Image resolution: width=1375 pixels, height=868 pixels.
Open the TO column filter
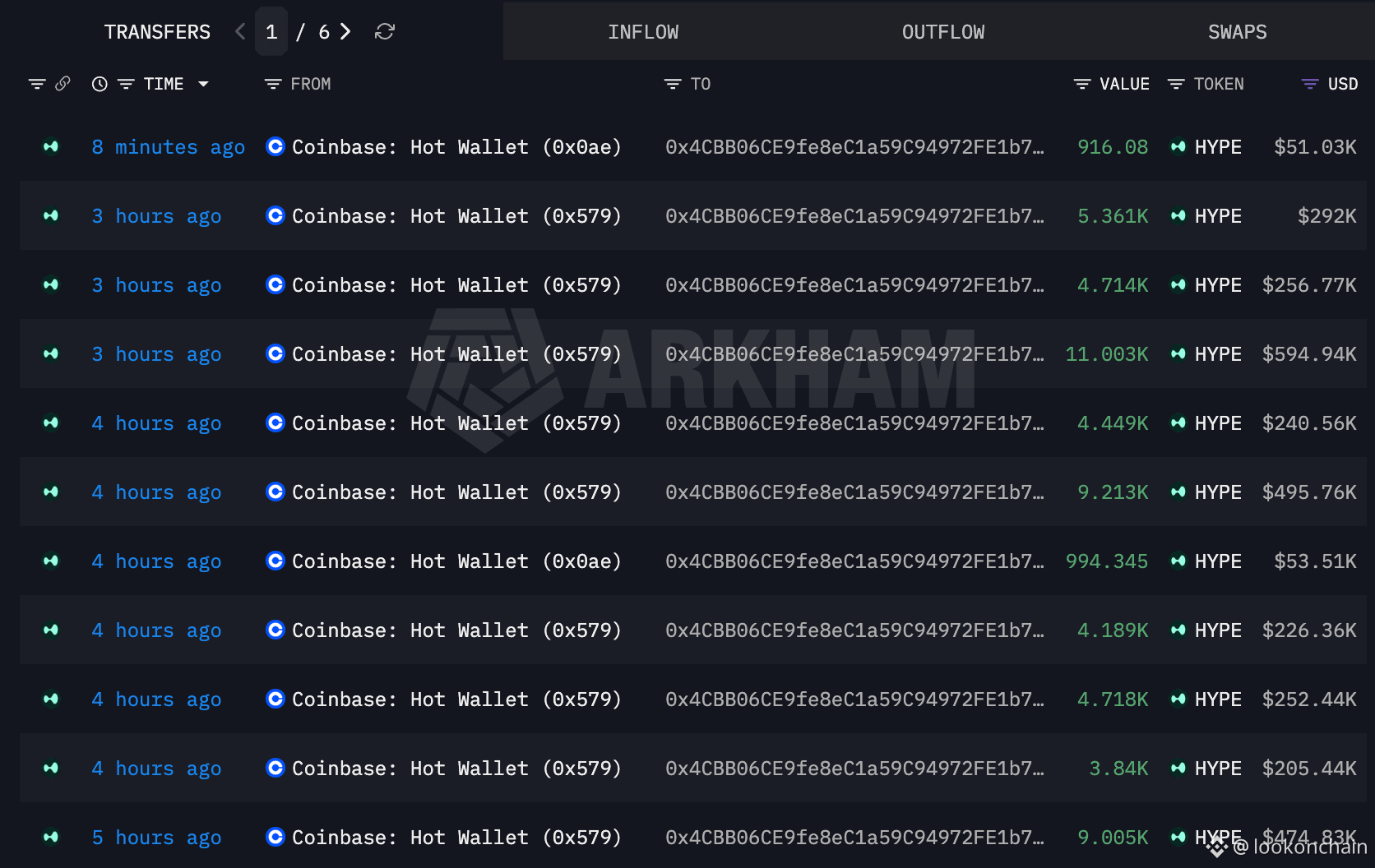[673, 84]
